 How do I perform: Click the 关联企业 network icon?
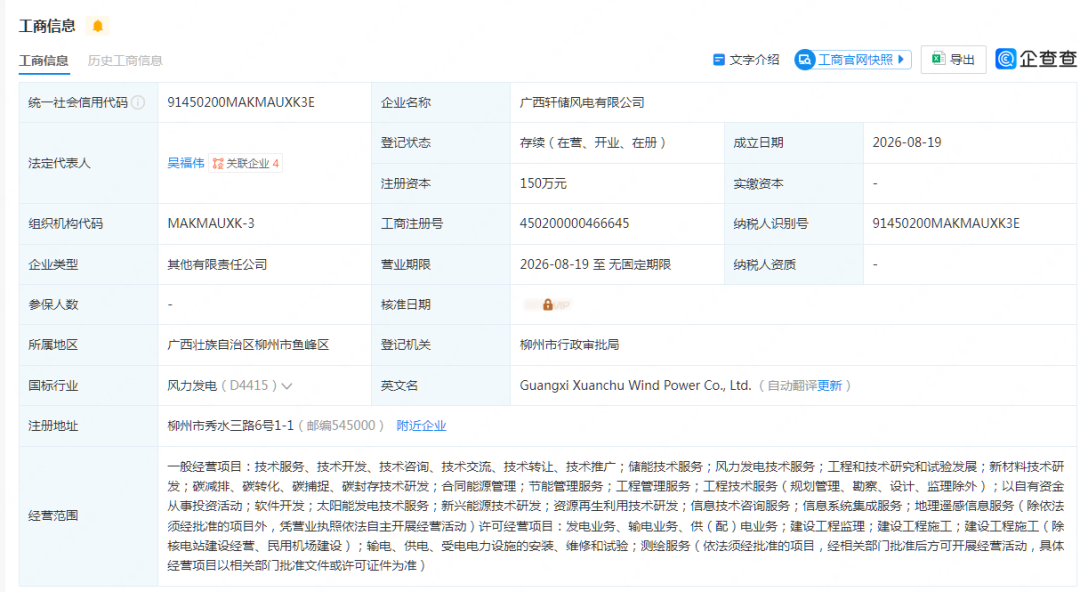coord(218,163)
